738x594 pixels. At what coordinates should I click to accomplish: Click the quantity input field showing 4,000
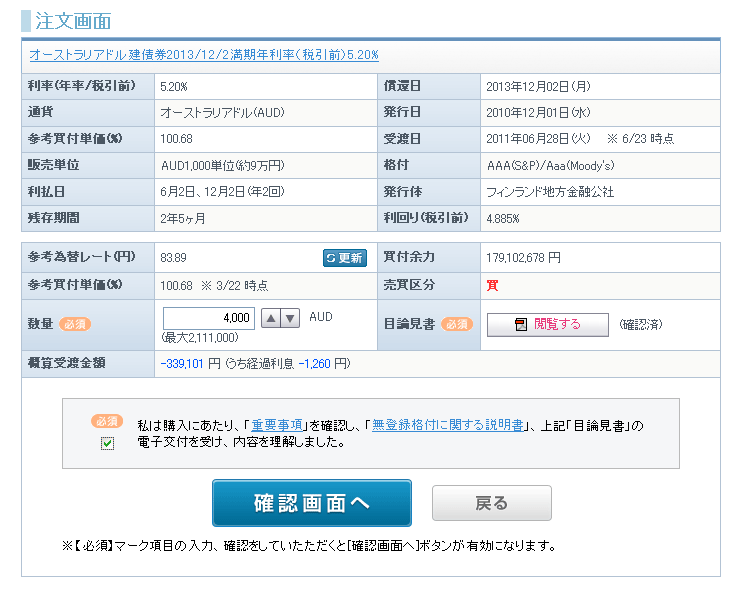(x=208, y=318)
